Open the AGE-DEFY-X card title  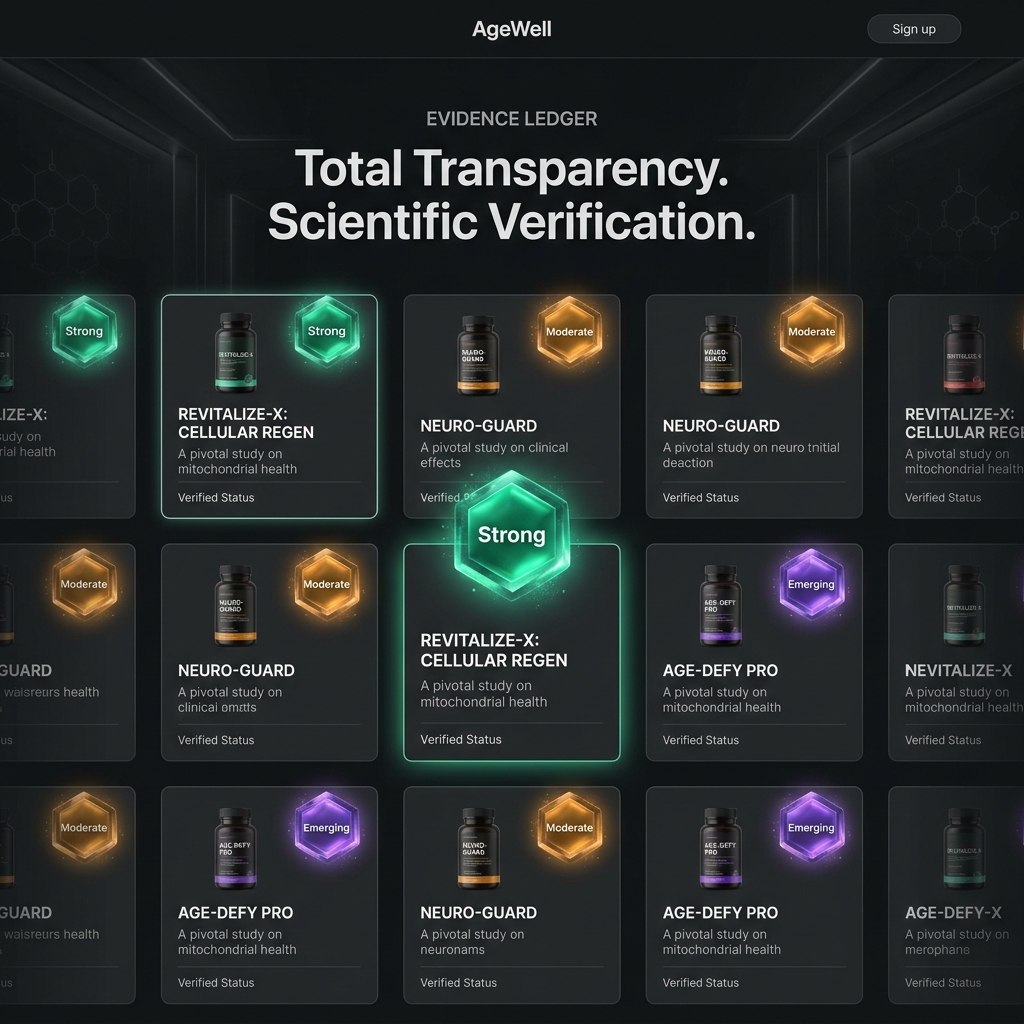click(953, 913)
